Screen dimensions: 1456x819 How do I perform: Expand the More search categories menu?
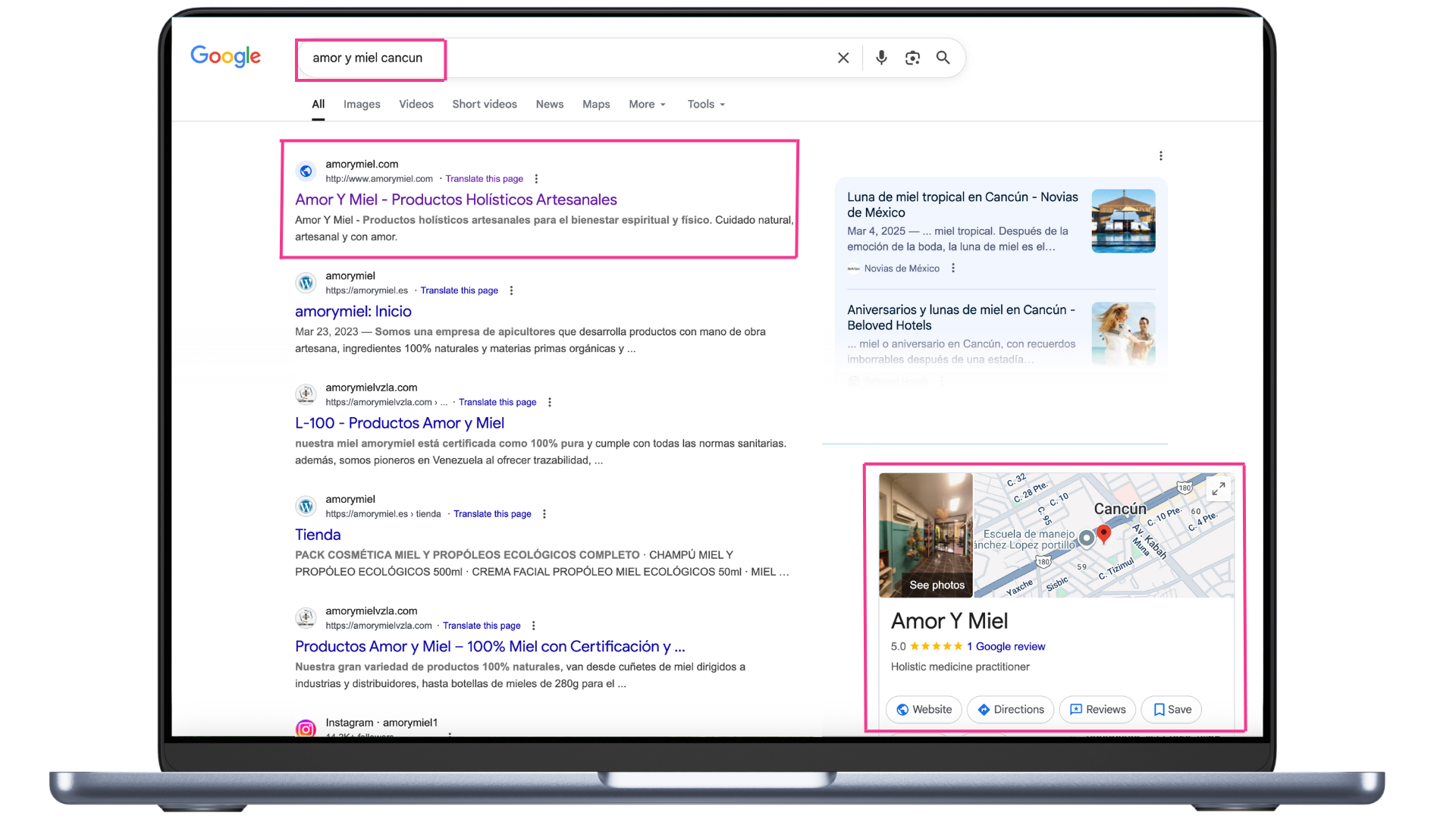click(x=645, y=104)
